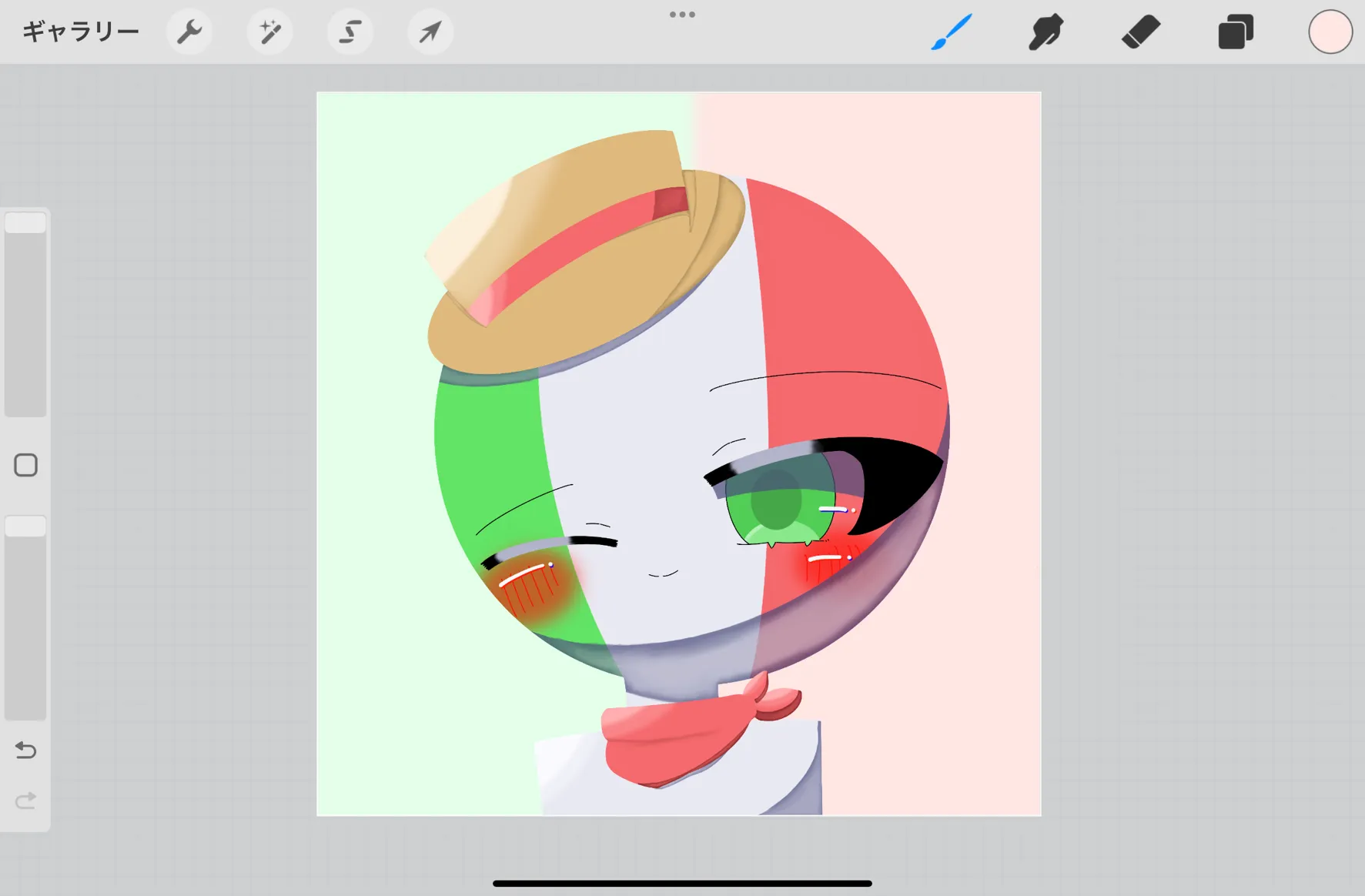Select the Eraser tool

pos(1141,32)
